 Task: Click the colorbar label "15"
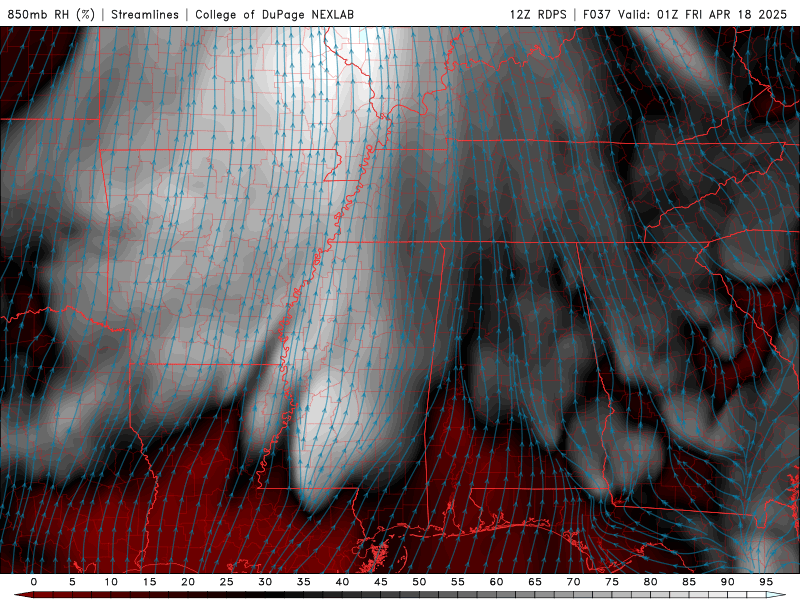pos(149,582)
